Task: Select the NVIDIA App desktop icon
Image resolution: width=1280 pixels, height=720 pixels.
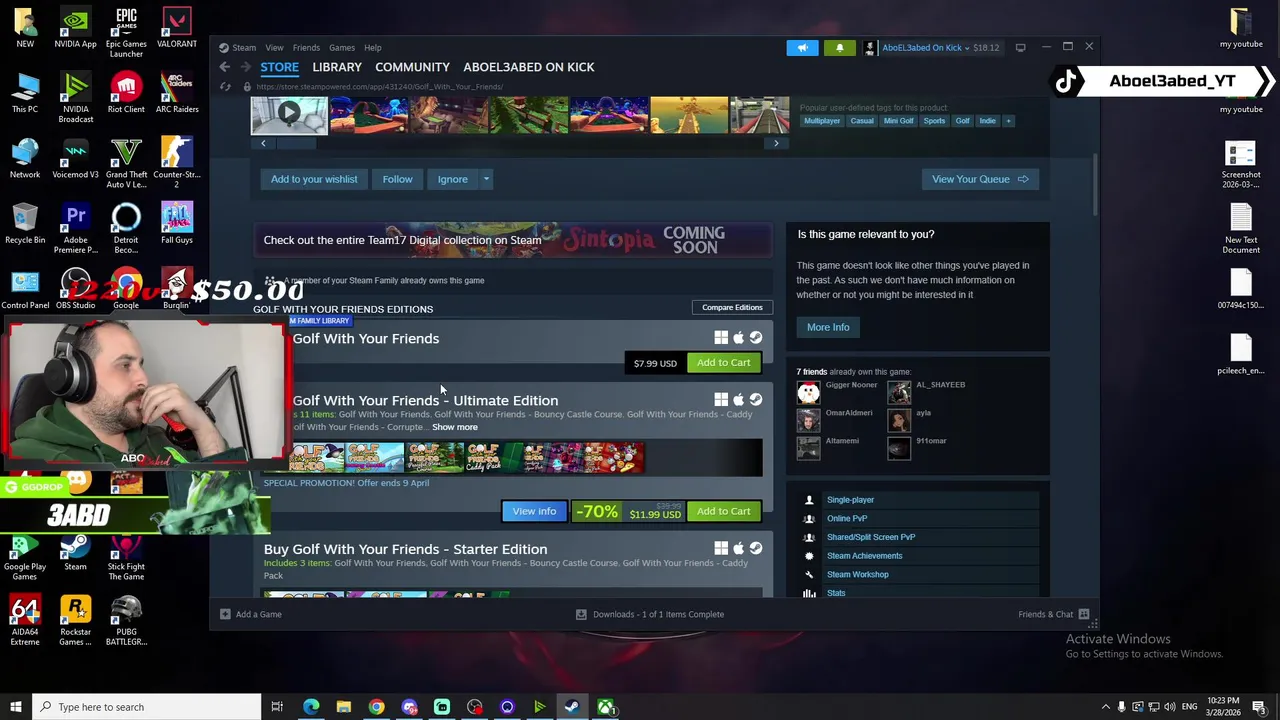Action: click(x=75, y=28)
